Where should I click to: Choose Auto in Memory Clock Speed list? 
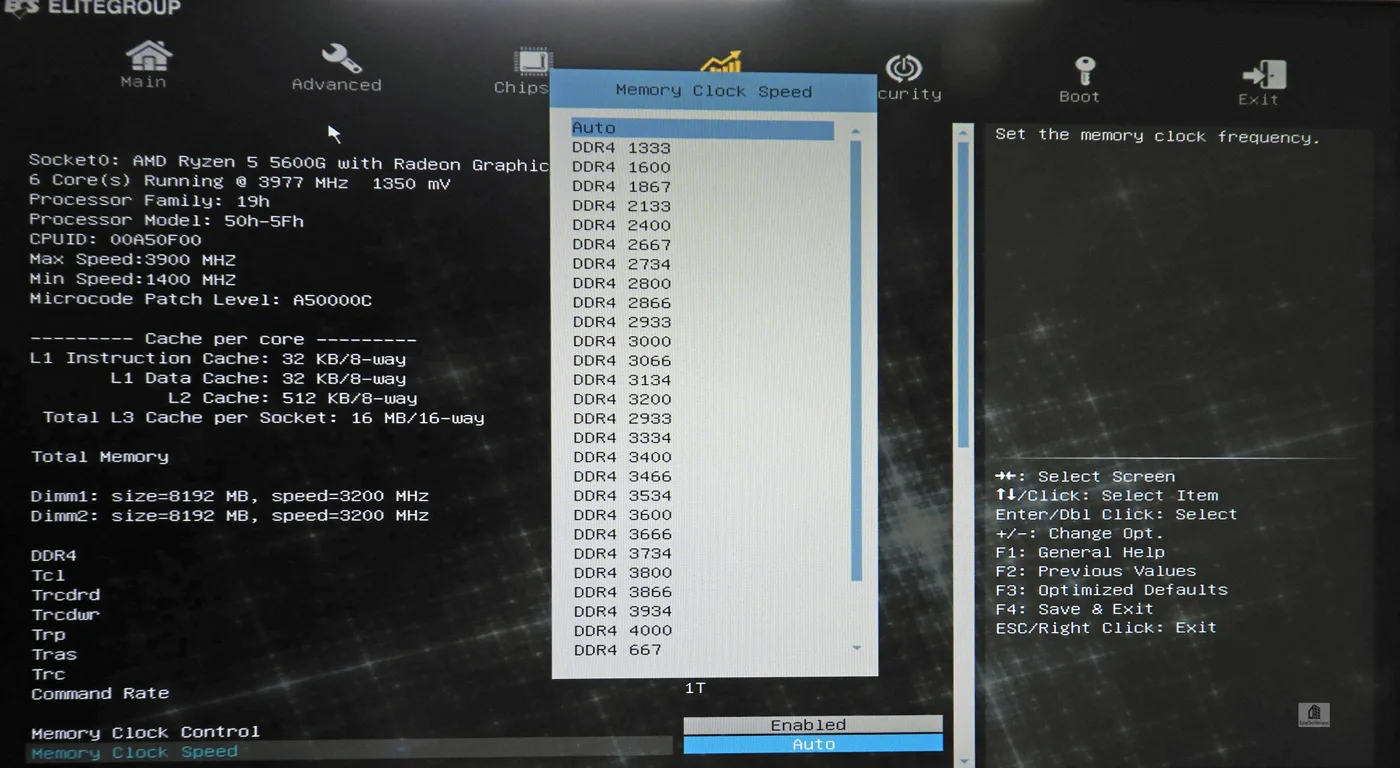coord(702,129)
